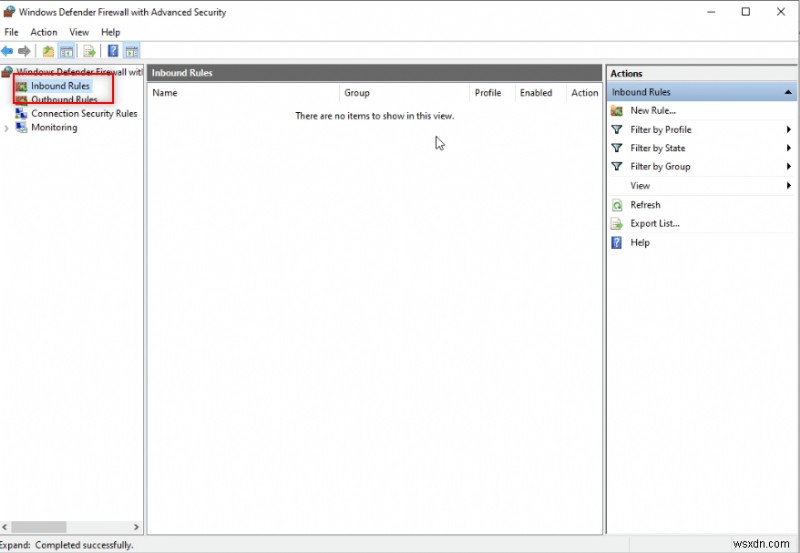800x553 pixels.
Task: Click the New Rule icon in Actions
Action: (x=617, y=111)
